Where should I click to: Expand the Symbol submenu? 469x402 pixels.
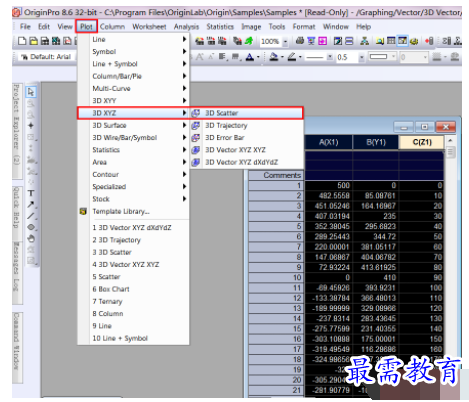134,52
